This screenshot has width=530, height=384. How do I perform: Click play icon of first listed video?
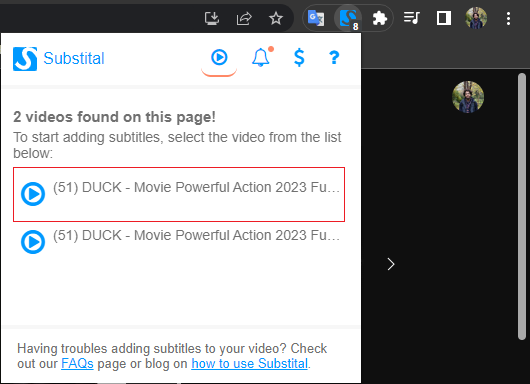33,194
